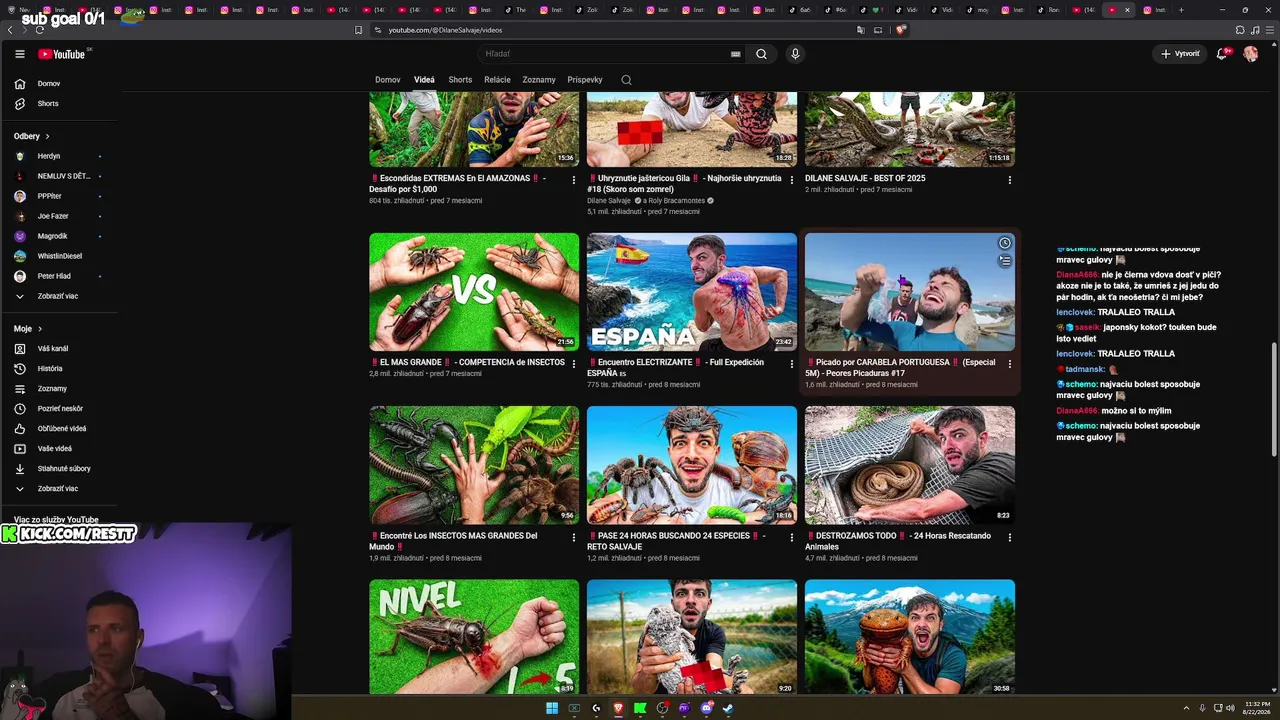Bookmark this page in the address bar

pyautogui.click(x=359, y=30)
